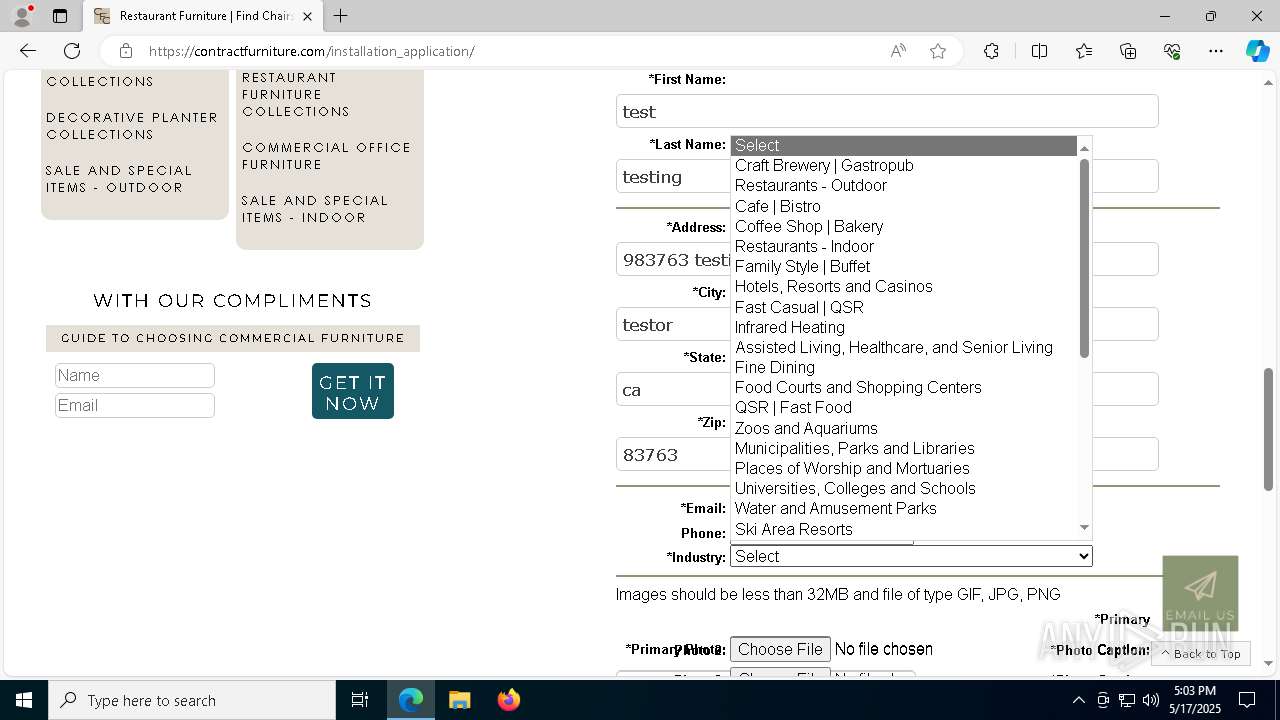Image resolution: width=1280 pixels, height=720 pixels.
Task: Click Choose File for Primary Photo
Action: coord(780,649)
